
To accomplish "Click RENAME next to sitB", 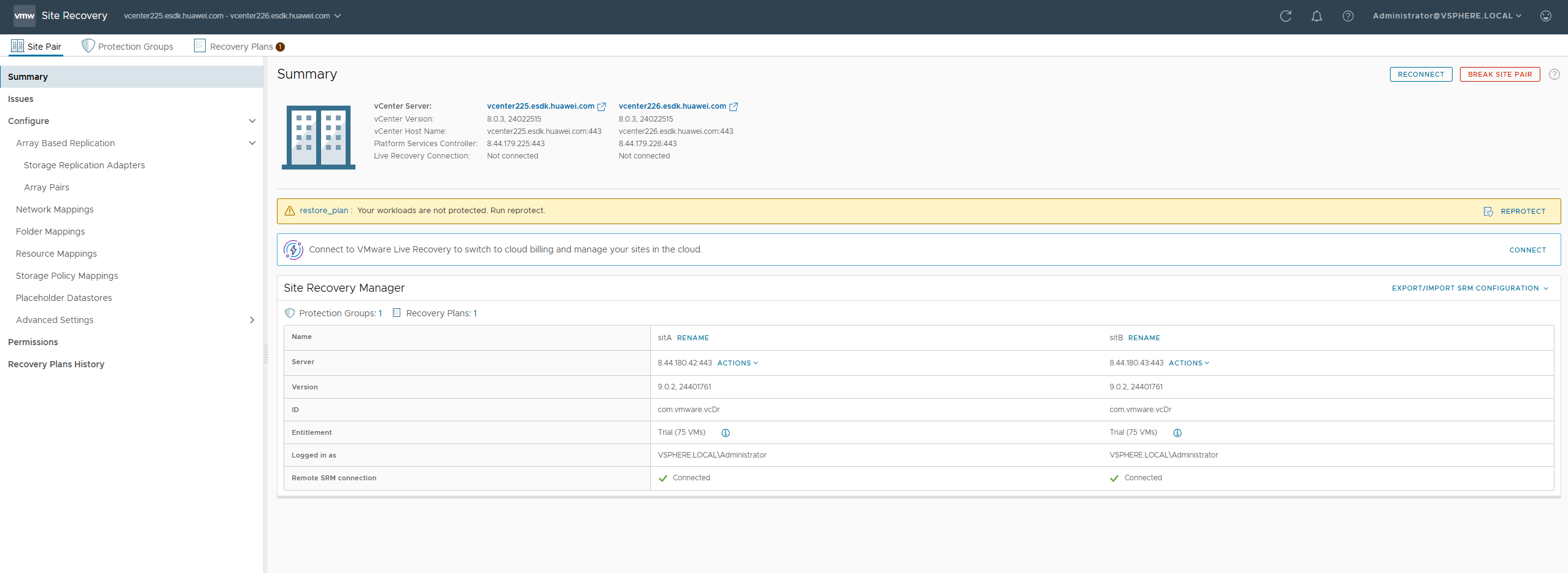I will tap(1144, 338).
